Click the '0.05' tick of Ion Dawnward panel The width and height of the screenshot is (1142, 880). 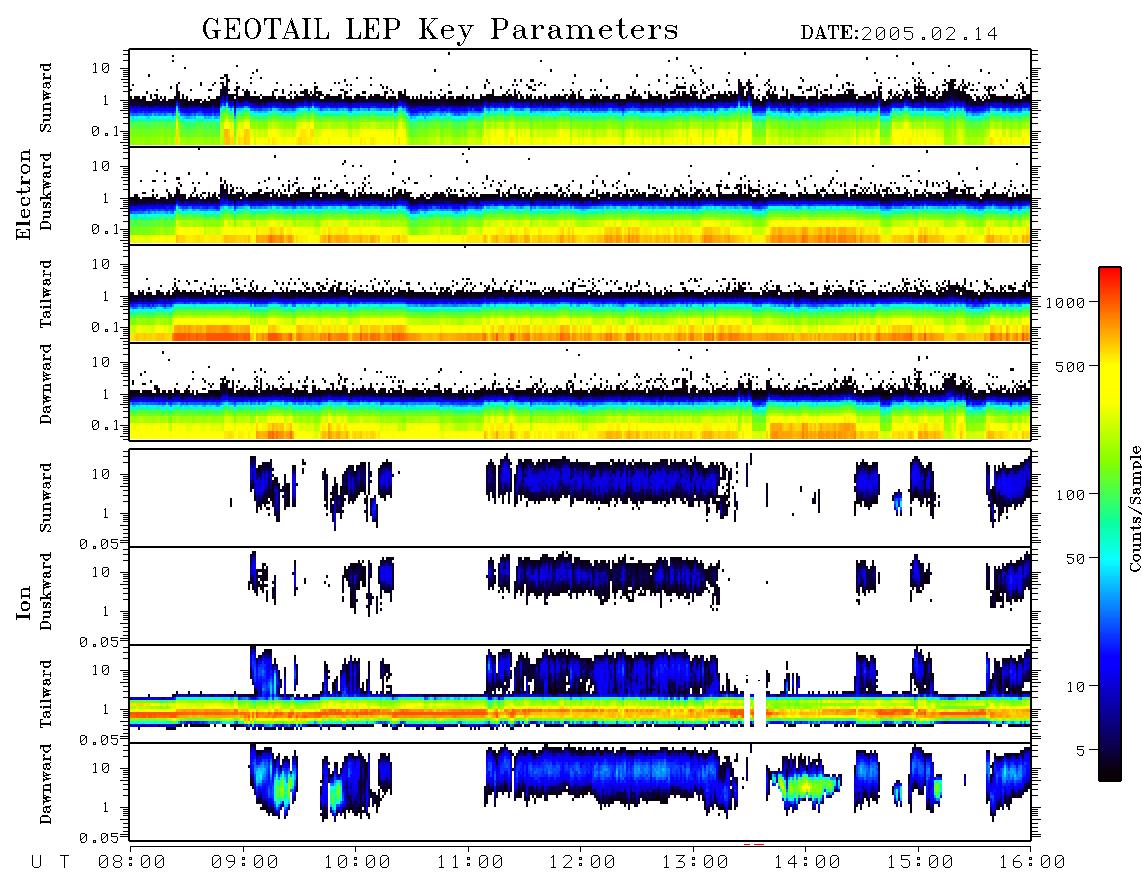(99, 838)
